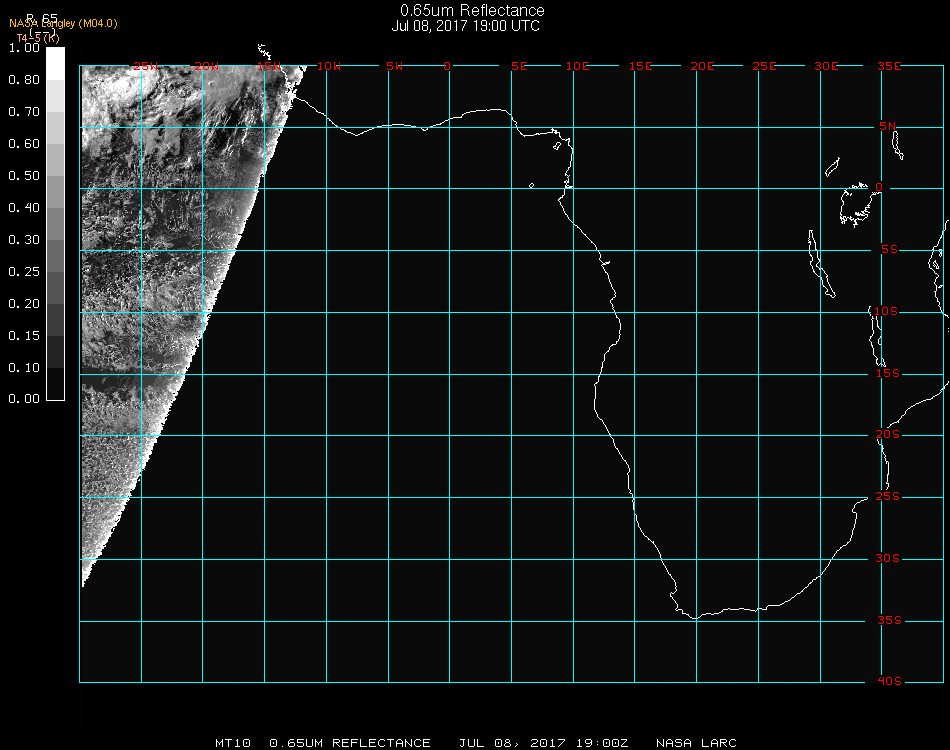Click the longitude label '10E'
The height and width of the screenshot is (750, 950).
click(x=578, y=67)
